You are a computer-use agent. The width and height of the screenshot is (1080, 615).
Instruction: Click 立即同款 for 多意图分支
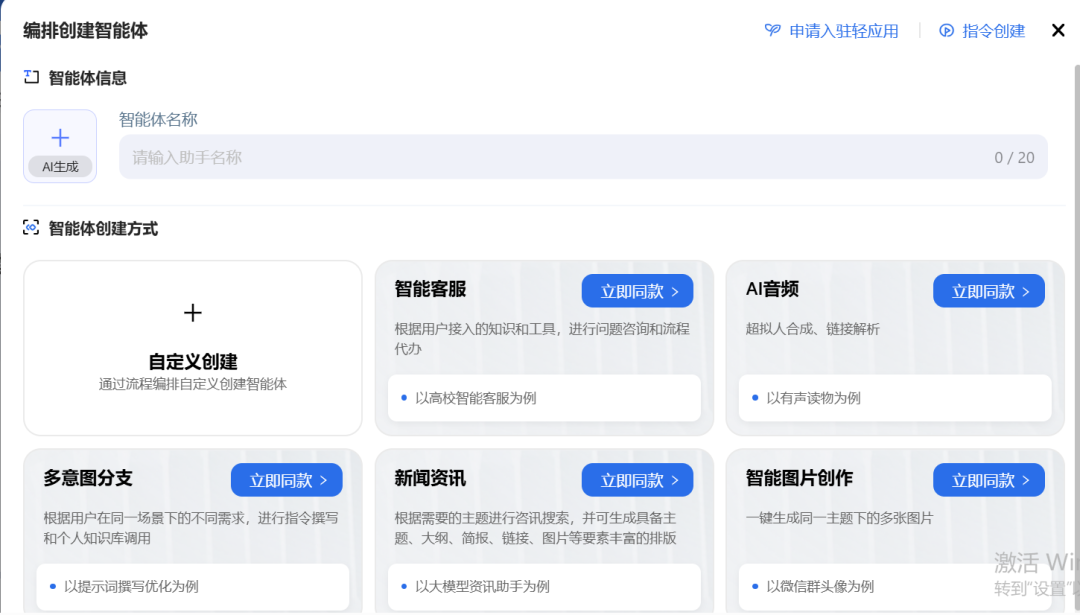tap(287, 479)
